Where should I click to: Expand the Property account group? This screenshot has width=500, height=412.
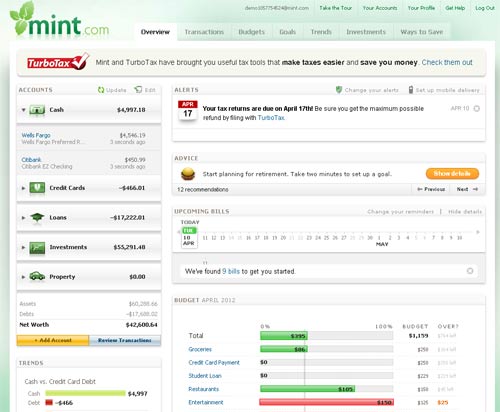[23, 277]
